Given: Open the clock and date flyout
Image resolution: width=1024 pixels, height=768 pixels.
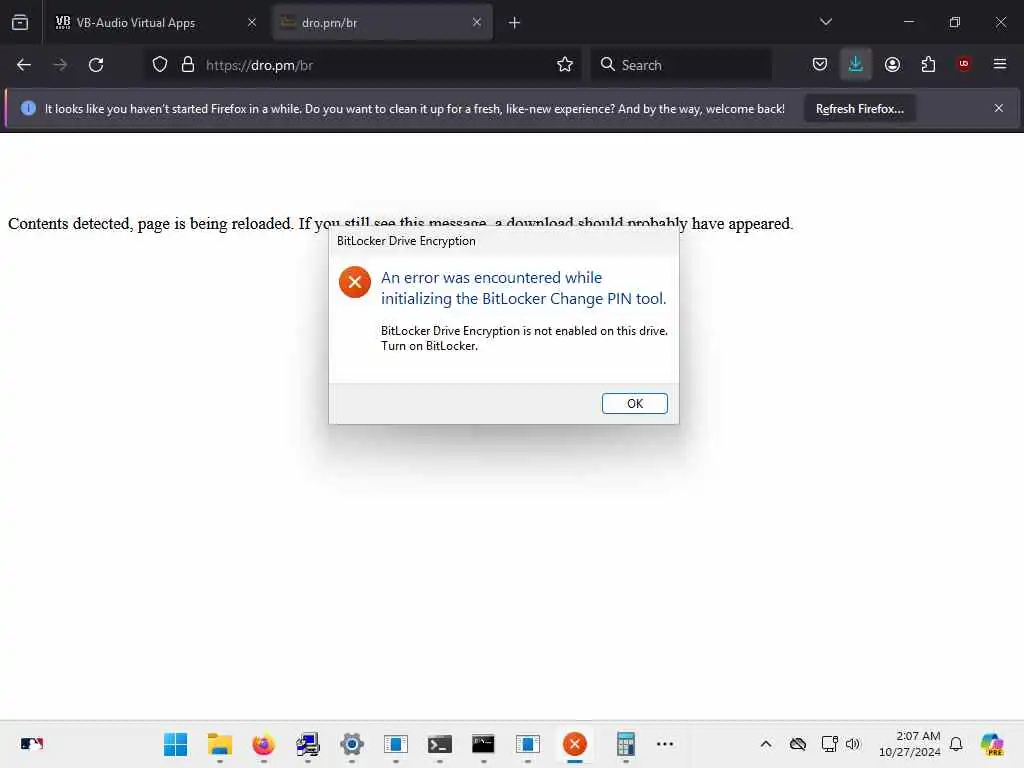Looking at the screenshot, I should point(910,744).
